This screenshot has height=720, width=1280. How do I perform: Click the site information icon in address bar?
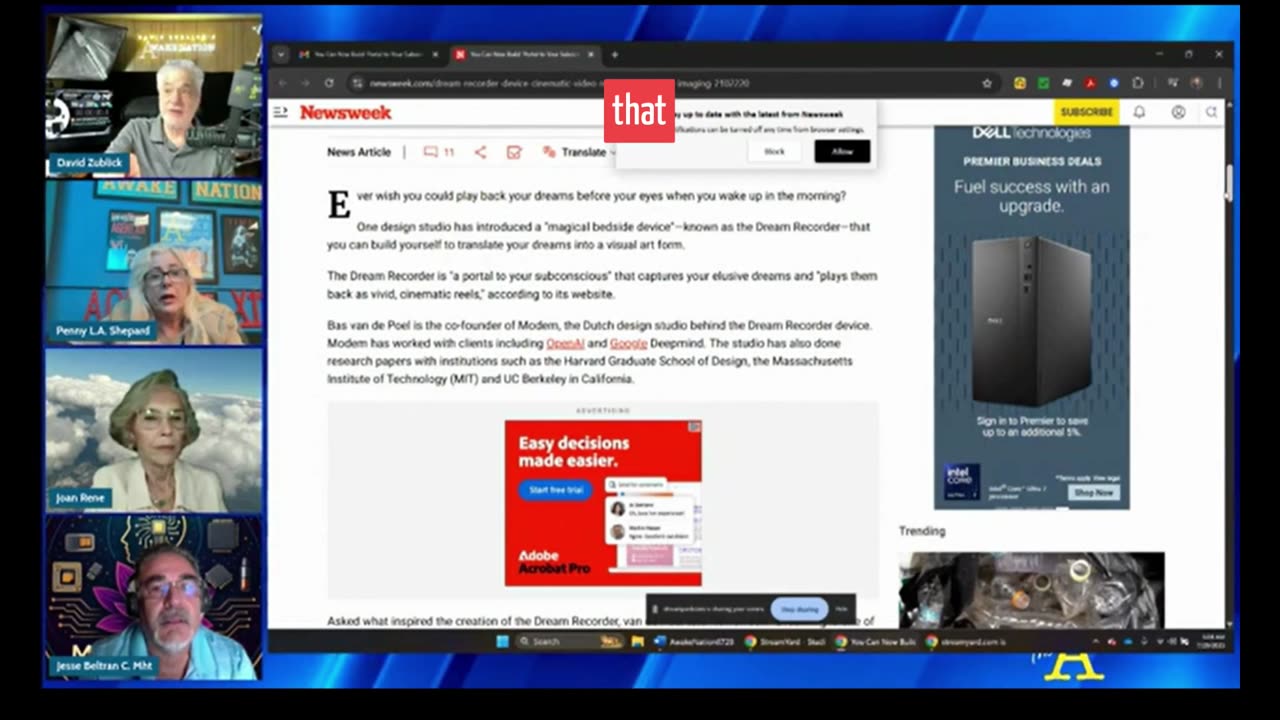tap(356, 83)
